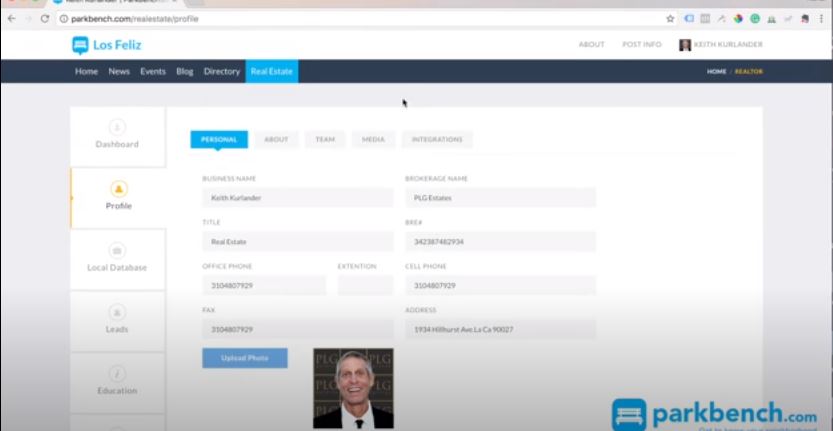The image size is (833, 431).
Task: Open Dashboard sidebar icon
Action: (x=117, y=128)
